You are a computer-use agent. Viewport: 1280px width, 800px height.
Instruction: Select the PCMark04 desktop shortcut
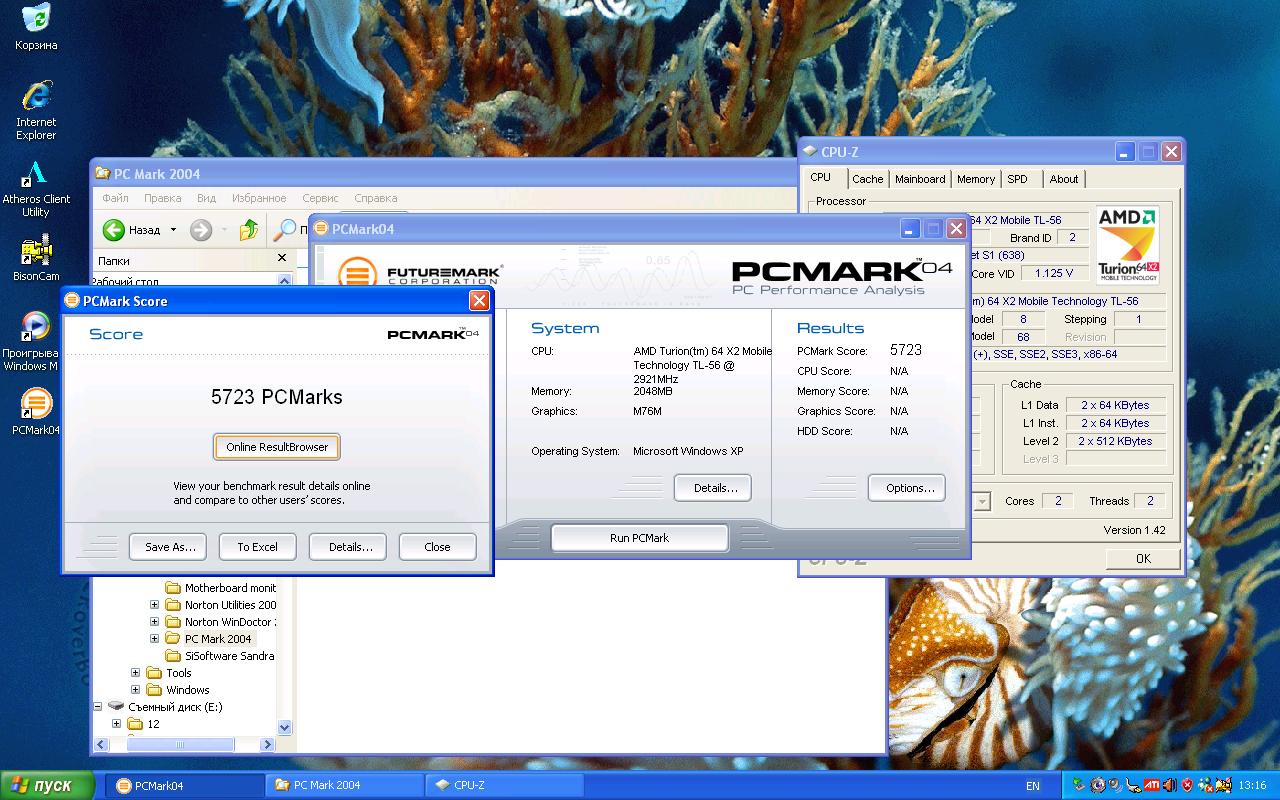pos(36,404)
